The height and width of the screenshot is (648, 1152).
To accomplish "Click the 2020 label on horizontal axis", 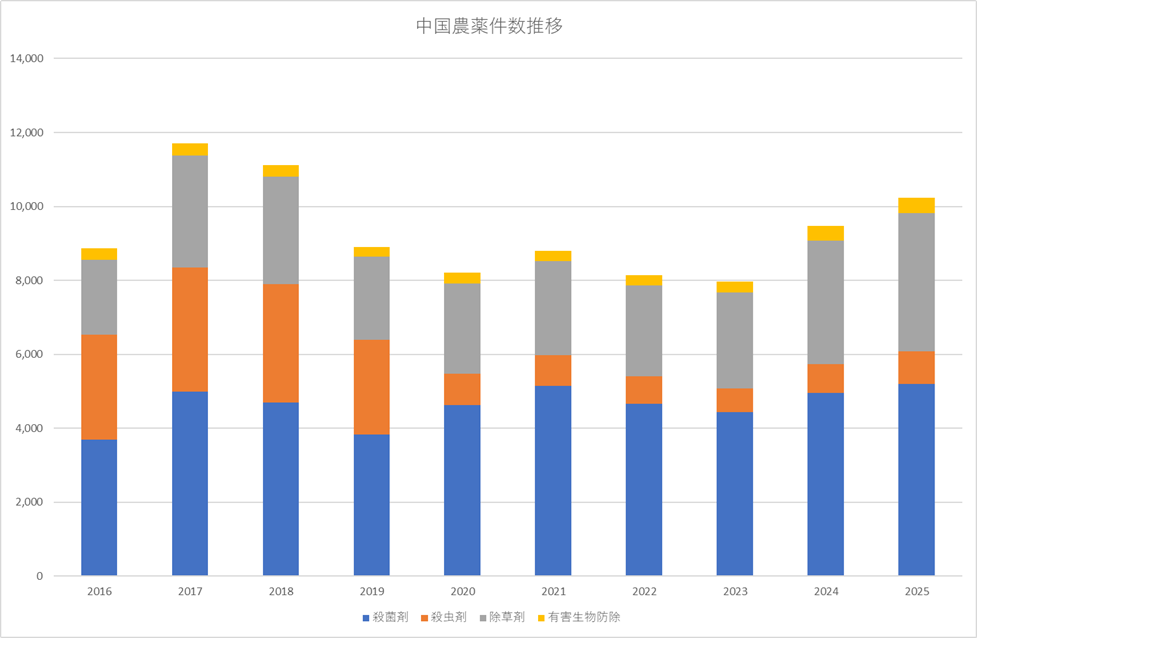I will coord(462,592).
